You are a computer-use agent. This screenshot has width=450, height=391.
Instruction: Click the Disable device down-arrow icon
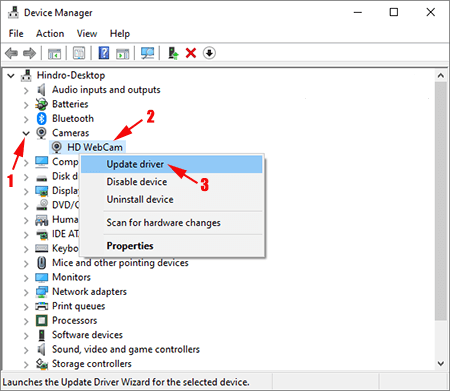point(209,53)
